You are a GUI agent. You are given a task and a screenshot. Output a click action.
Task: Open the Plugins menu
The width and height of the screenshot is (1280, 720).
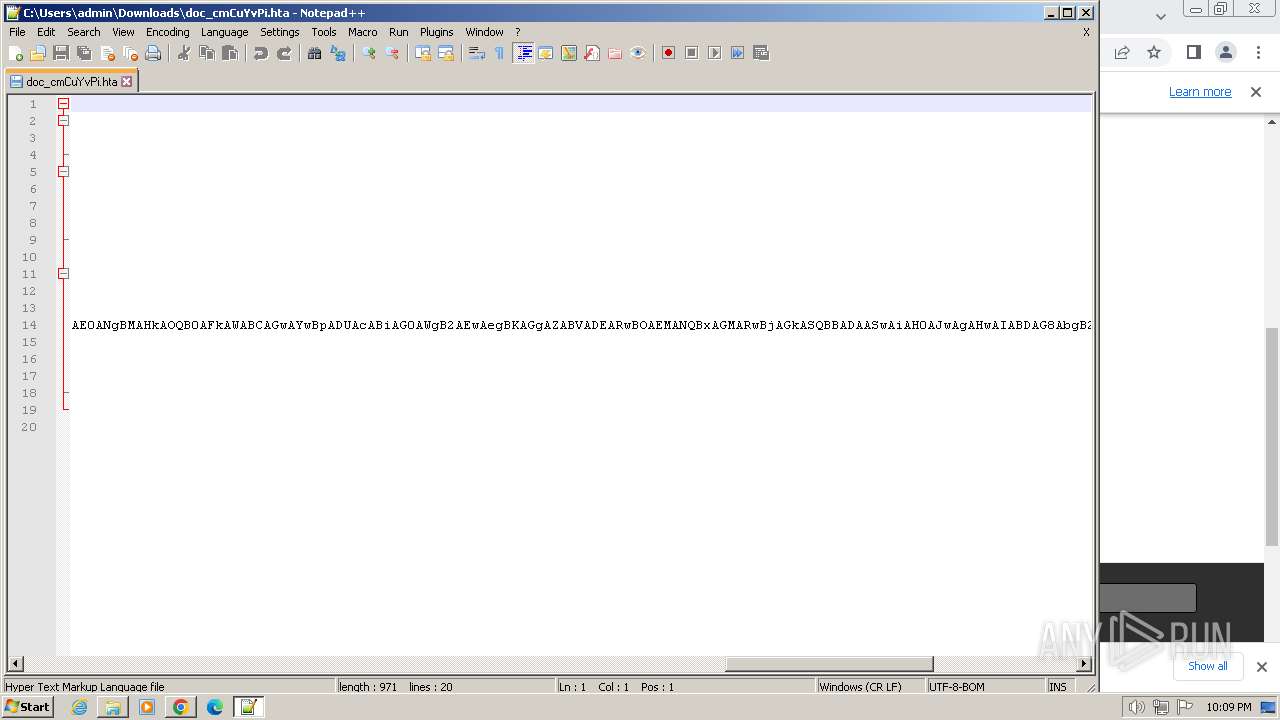pos(436,32)
